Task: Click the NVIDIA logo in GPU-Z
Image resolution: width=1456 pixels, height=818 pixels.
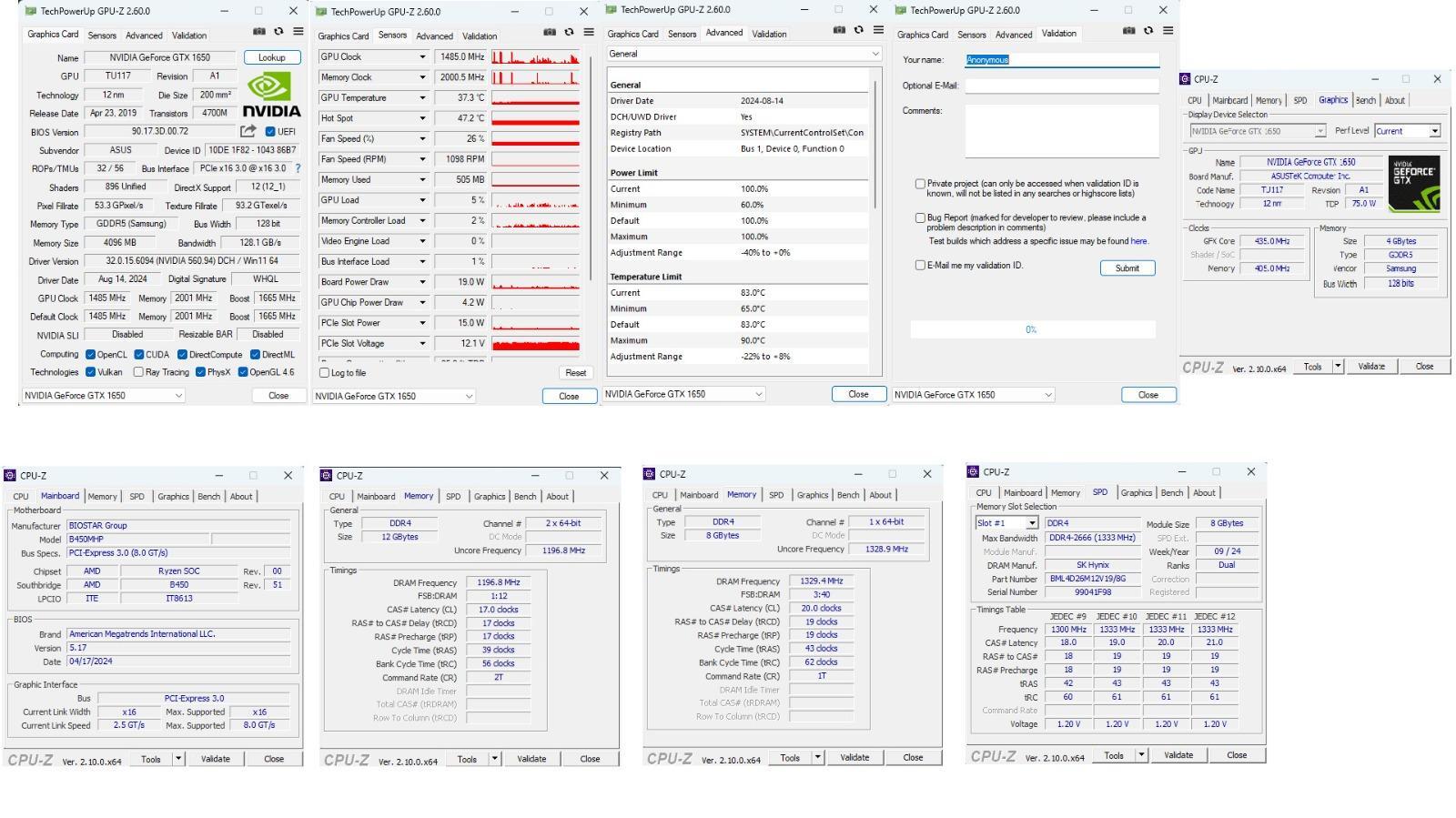Action: tap(271, 95)
